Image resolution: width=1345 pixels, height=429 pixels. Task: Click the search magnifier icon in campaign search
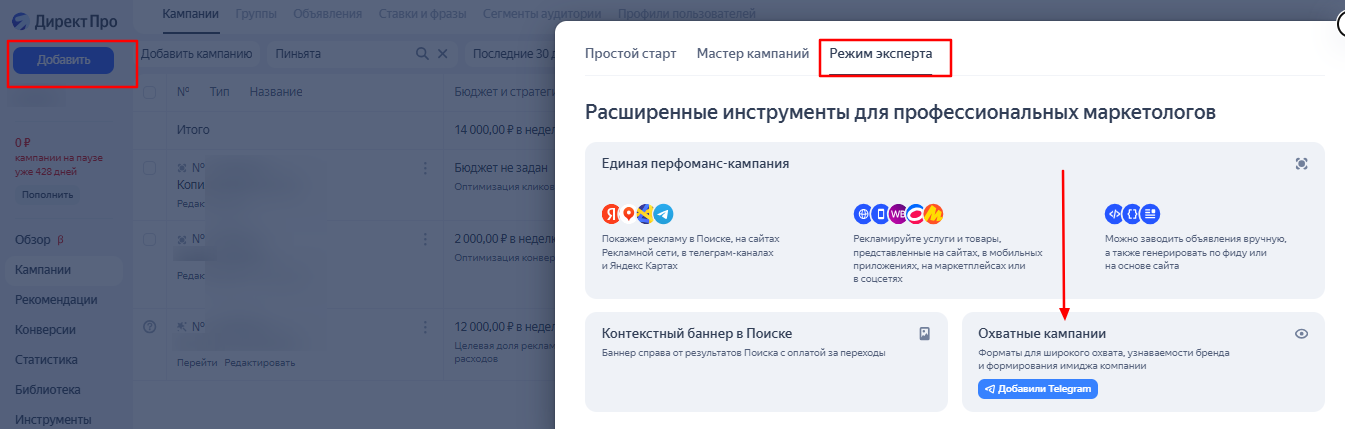click(422, 54)
